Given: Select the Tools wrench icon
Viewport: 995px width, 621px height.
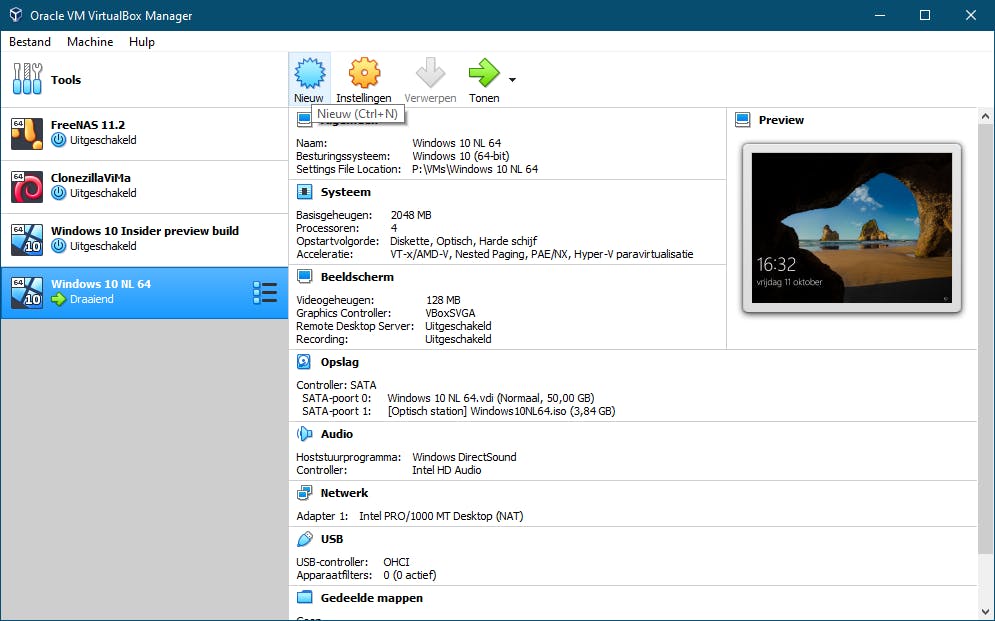Looking at the screenshot, I should [27, 79].
